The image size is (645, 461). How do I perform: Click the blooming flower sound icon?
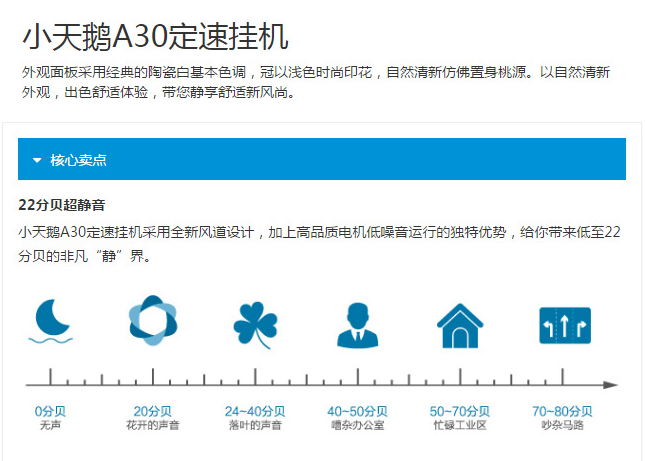pyautogui.click(x=153, y=321)
